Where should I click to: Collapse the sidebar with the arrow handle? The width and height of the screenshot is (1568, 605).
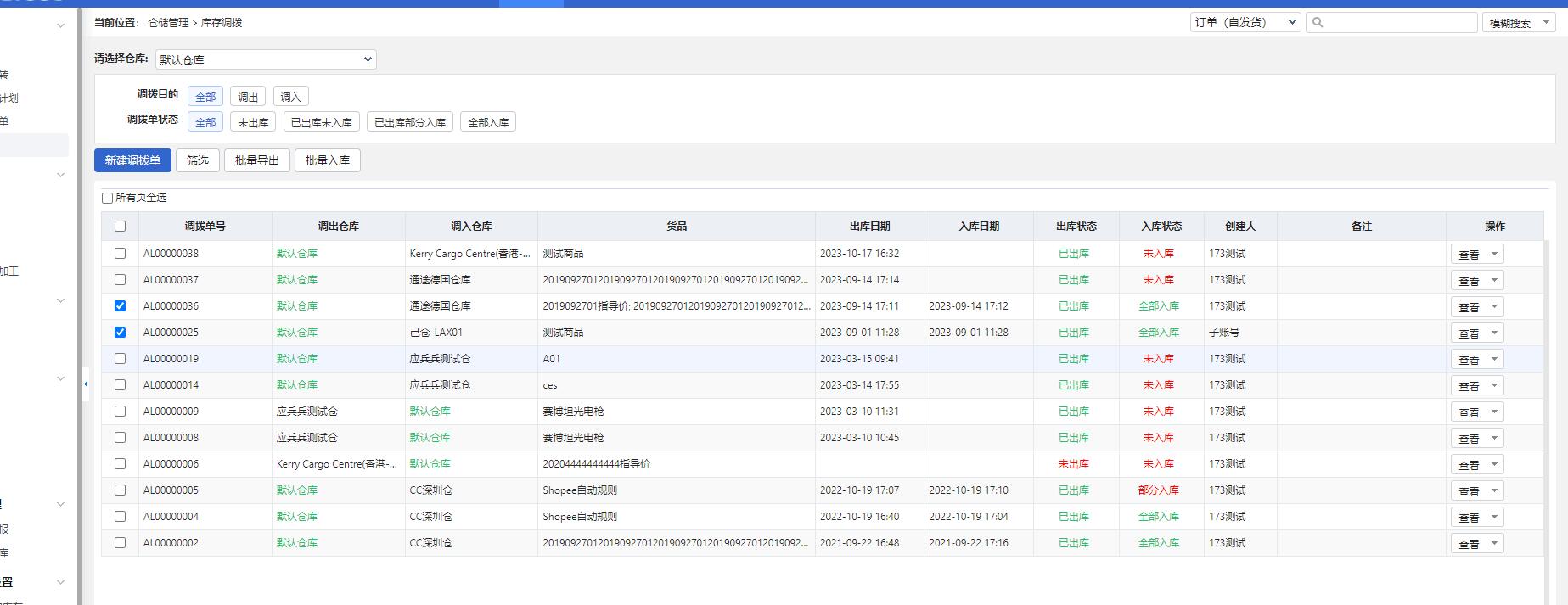[x=86, y=384]
